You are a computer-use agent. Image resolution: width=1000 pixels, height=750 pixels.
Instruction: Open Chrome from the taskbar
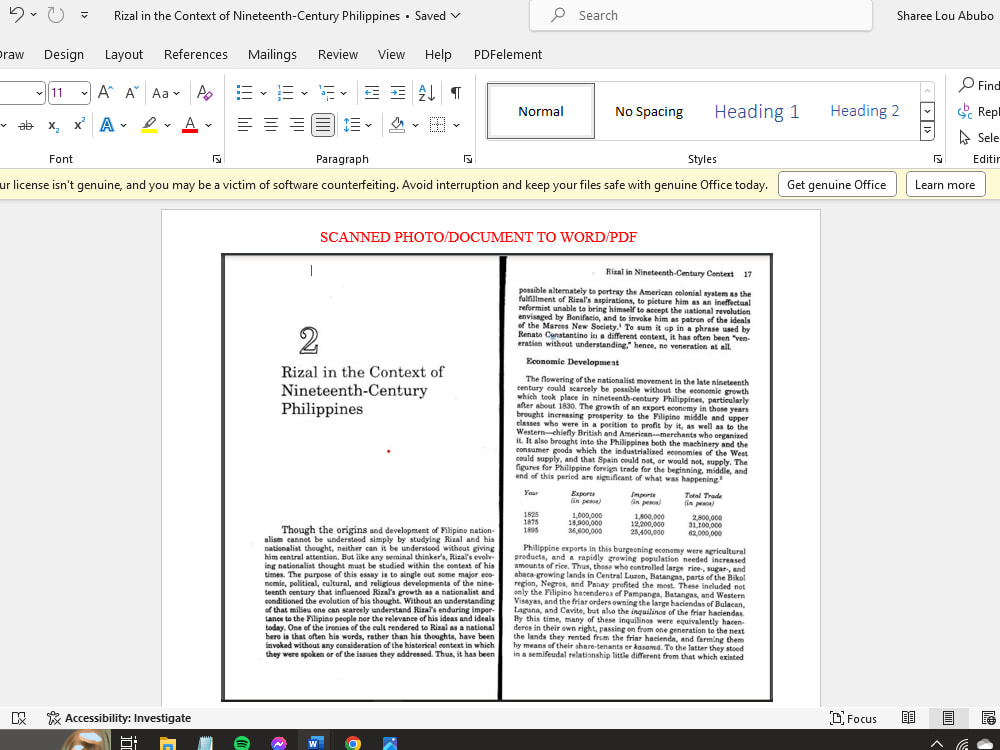[353, 743]
